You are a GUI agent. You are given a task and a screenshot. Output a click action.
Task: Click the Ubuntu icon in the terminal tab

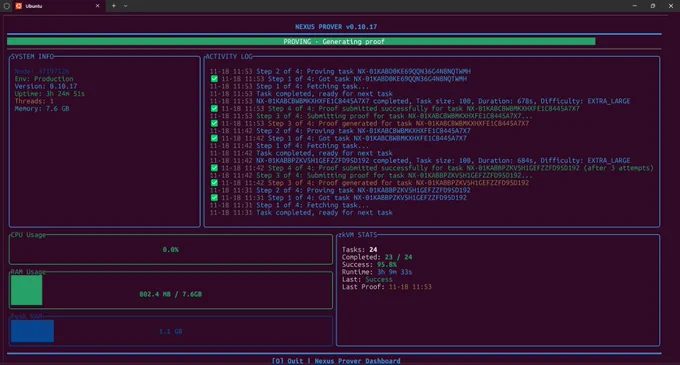pos(19,6)
